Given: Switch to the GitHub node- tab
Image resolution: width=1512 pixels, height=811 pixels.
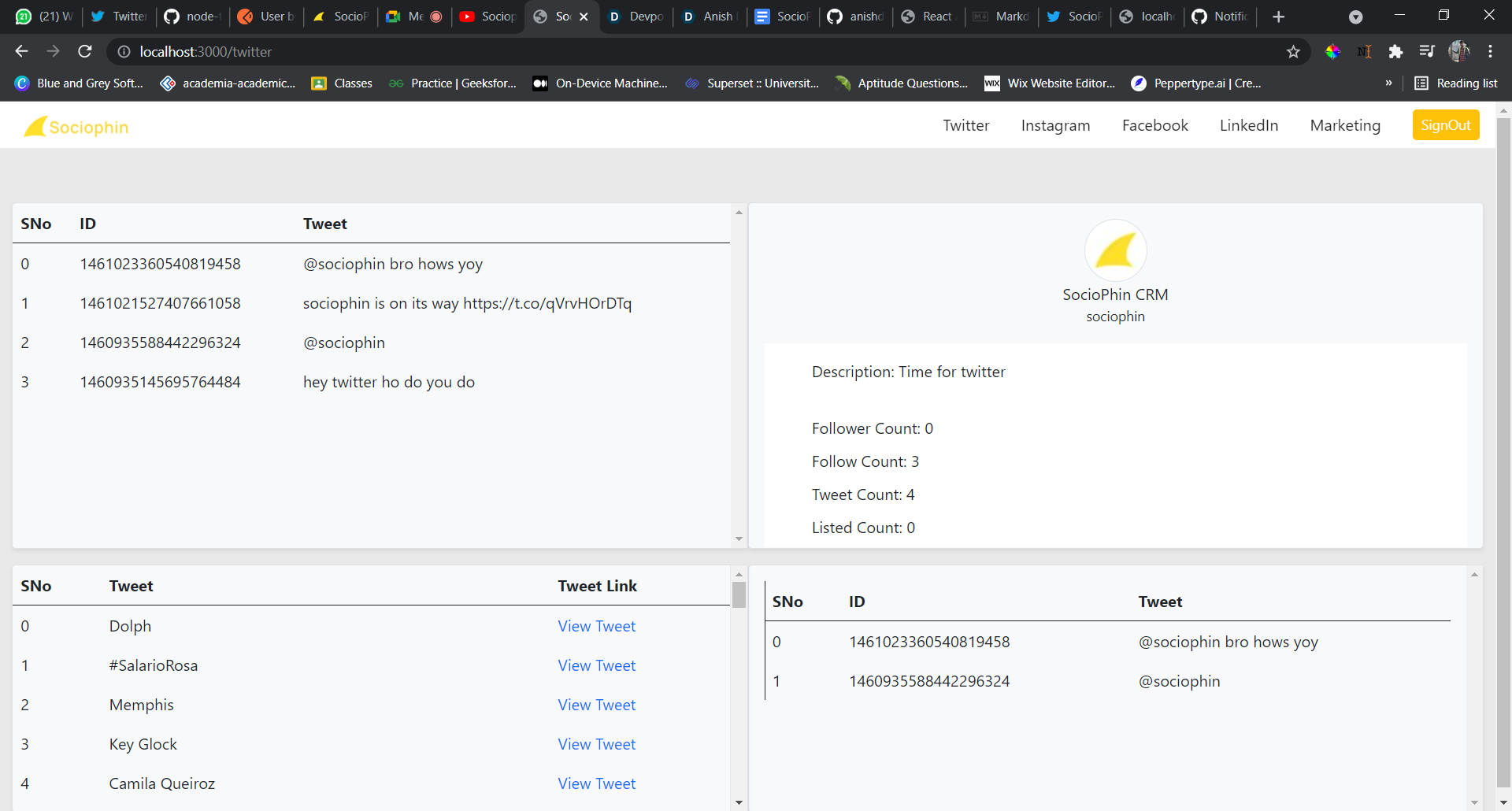Looking at the screenshot, I should (x=192, y=17).
